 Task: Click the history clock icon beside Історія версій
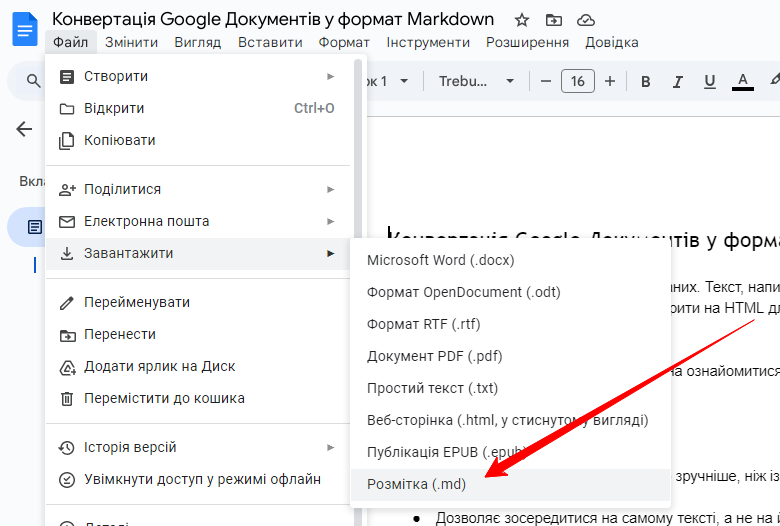click(x=67, y=447)
